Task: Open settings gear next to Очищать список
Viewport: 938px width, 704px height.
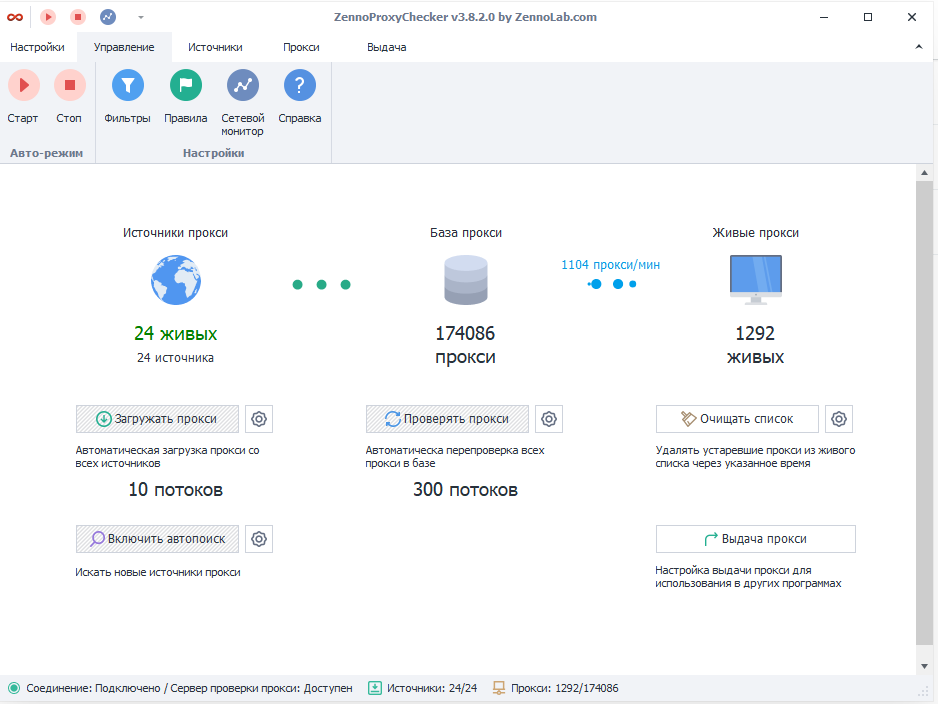Action: pyautogui.click(x=839, y=419)
